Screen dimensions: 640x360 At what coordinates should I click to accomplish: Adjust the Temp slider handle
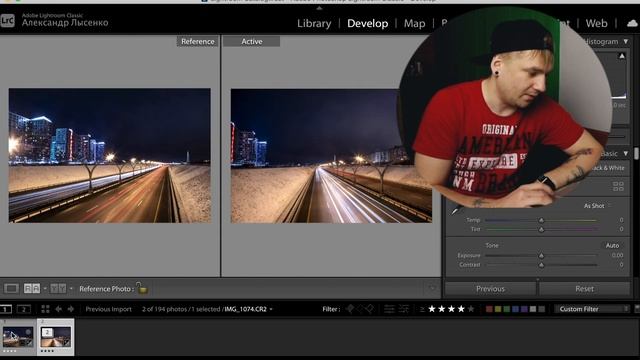point(541,220)
